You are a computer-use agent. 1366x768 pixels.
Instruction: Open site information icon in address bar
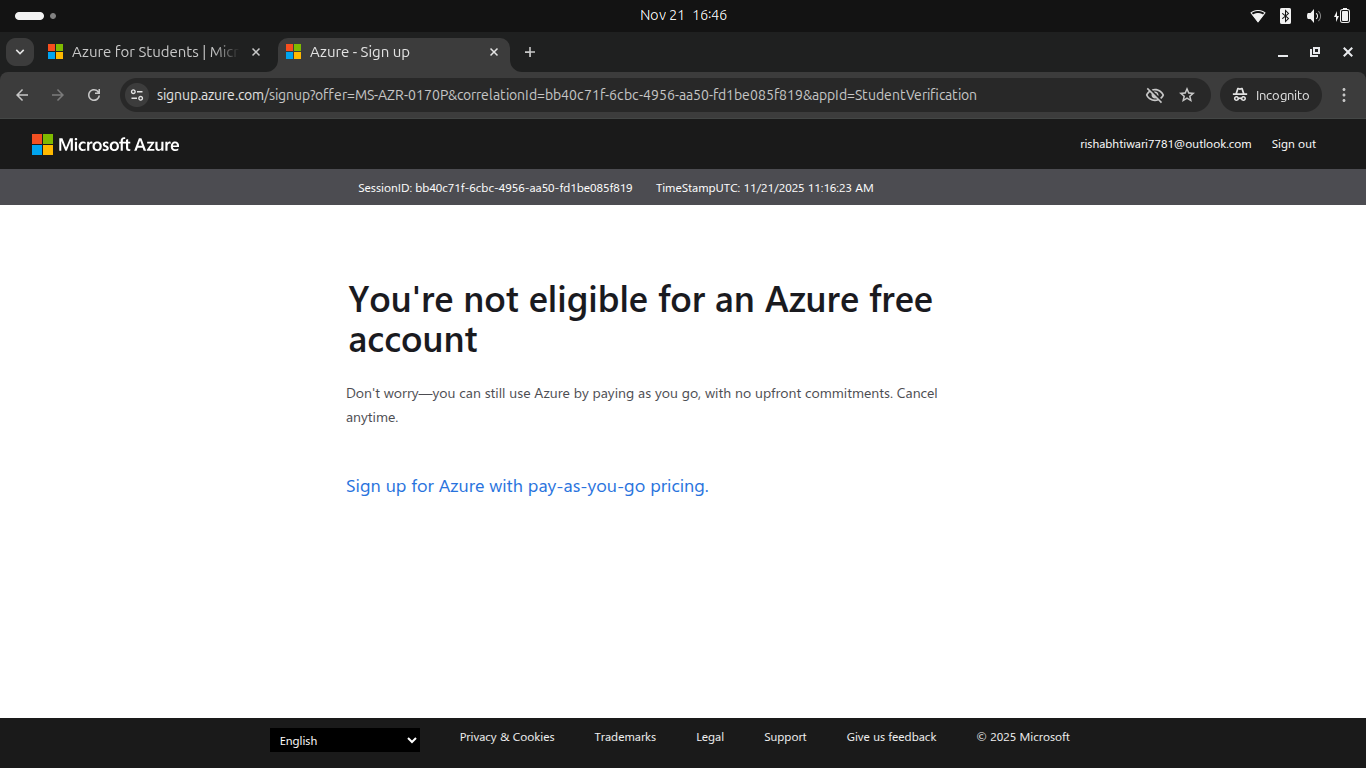pos(138,95)
